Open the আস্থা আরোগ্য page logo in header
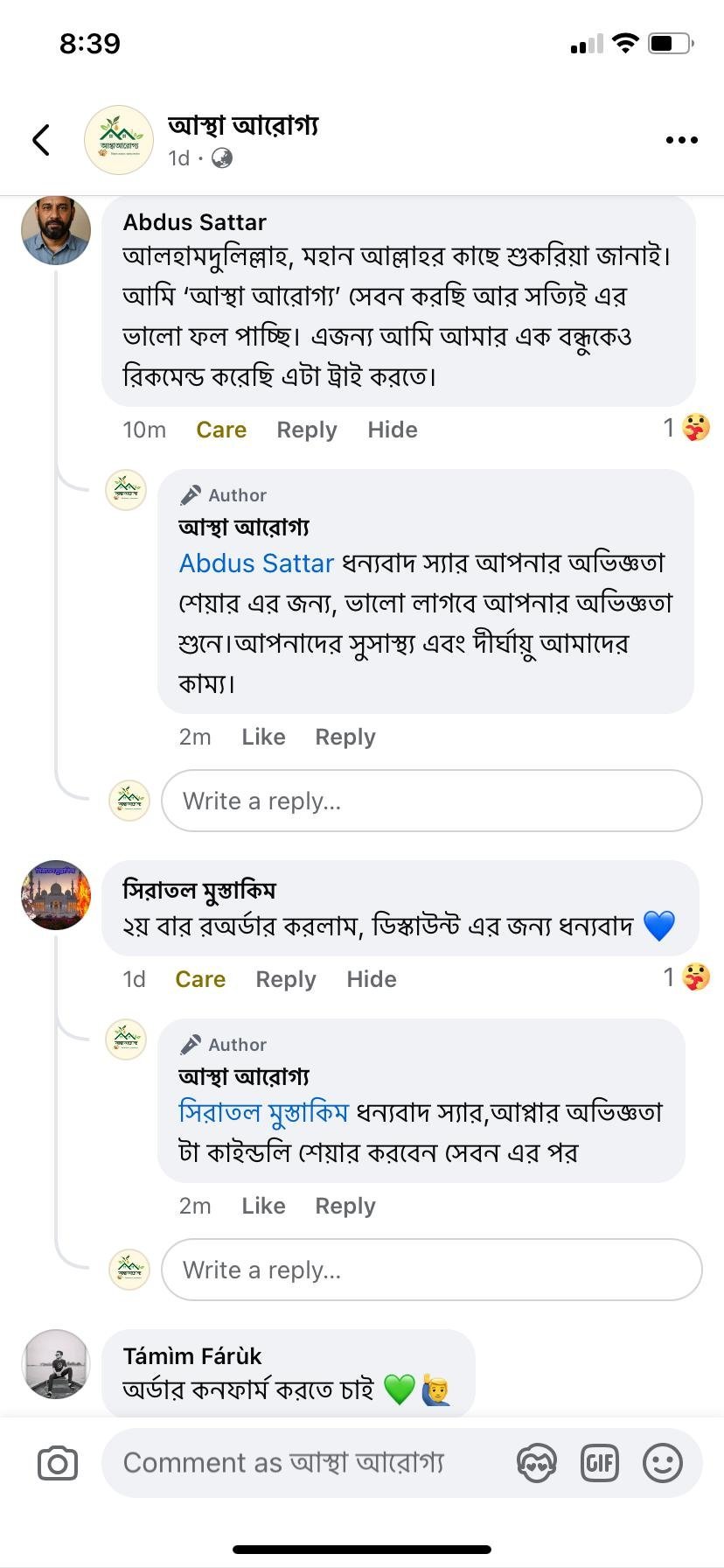This screenshot has width=724, height=1568. pos(119,140)
